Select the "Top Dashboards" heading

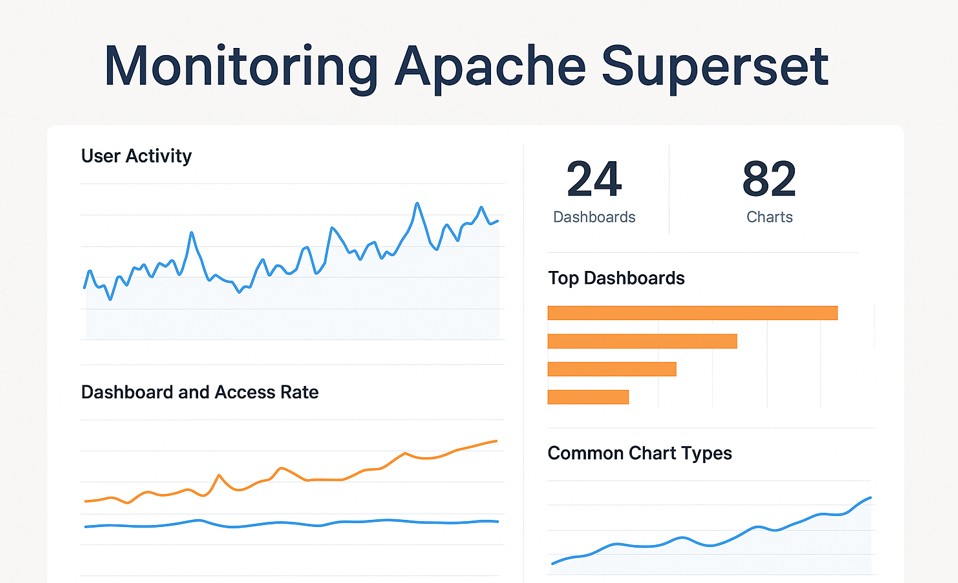[616, 278]
